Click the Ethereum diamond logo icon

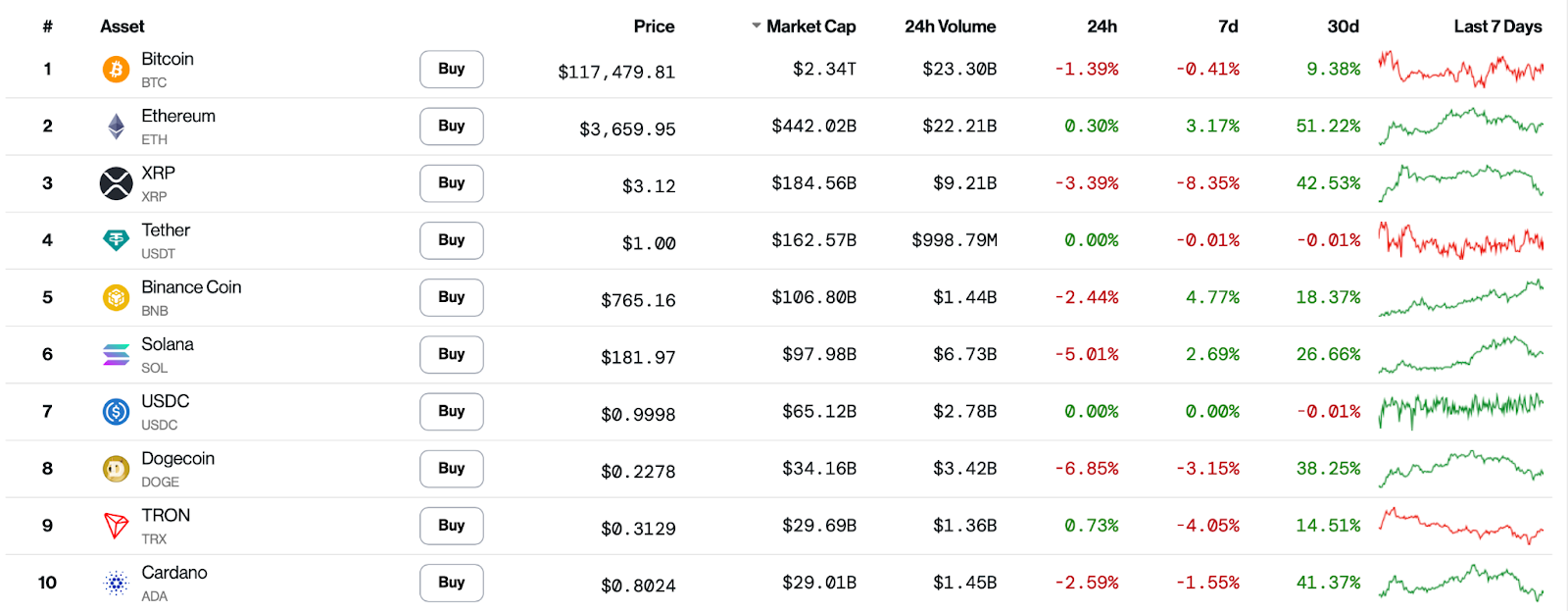click(116, 126)
